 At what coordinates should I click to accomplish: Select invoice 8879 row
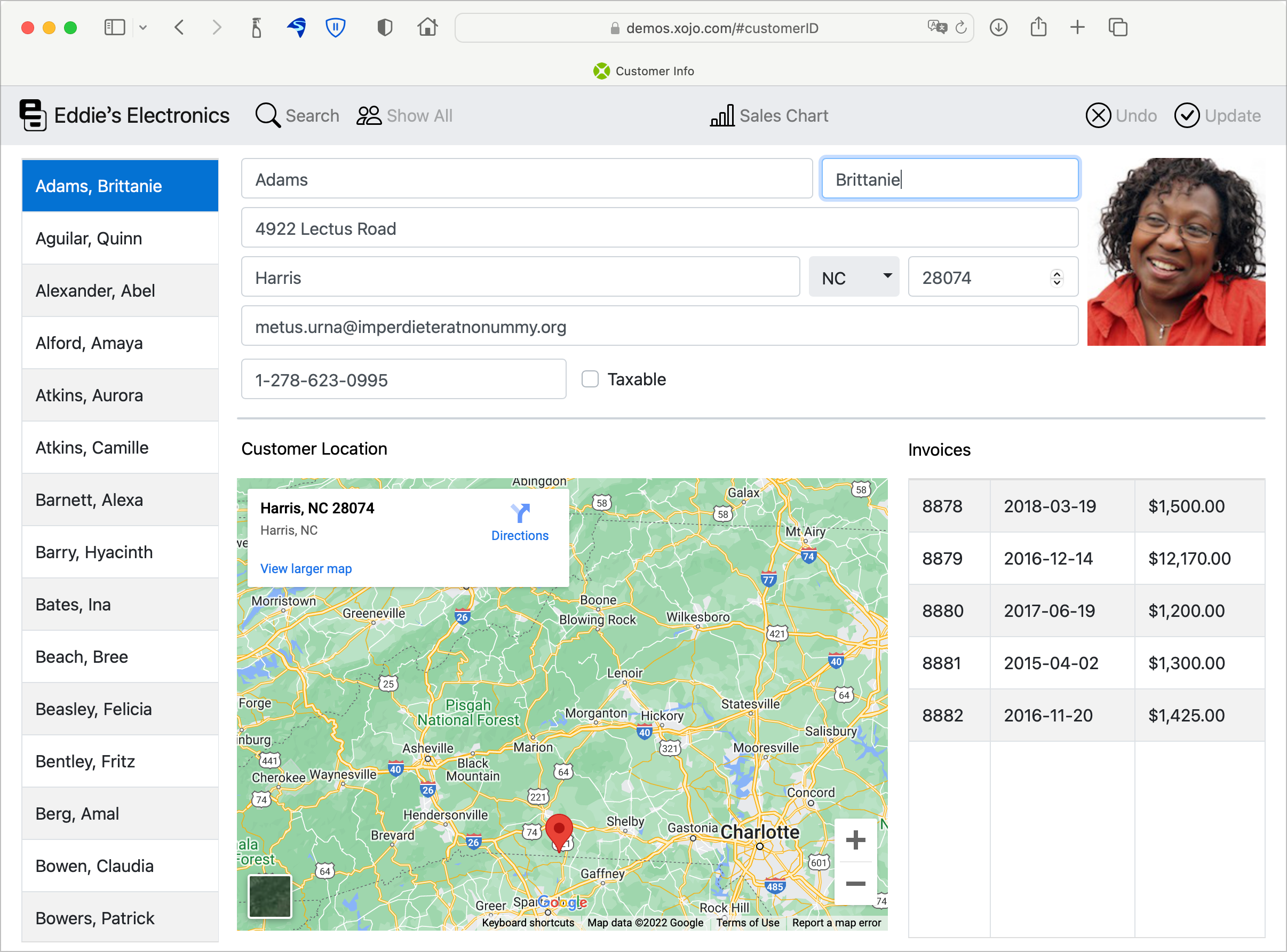1086,558
